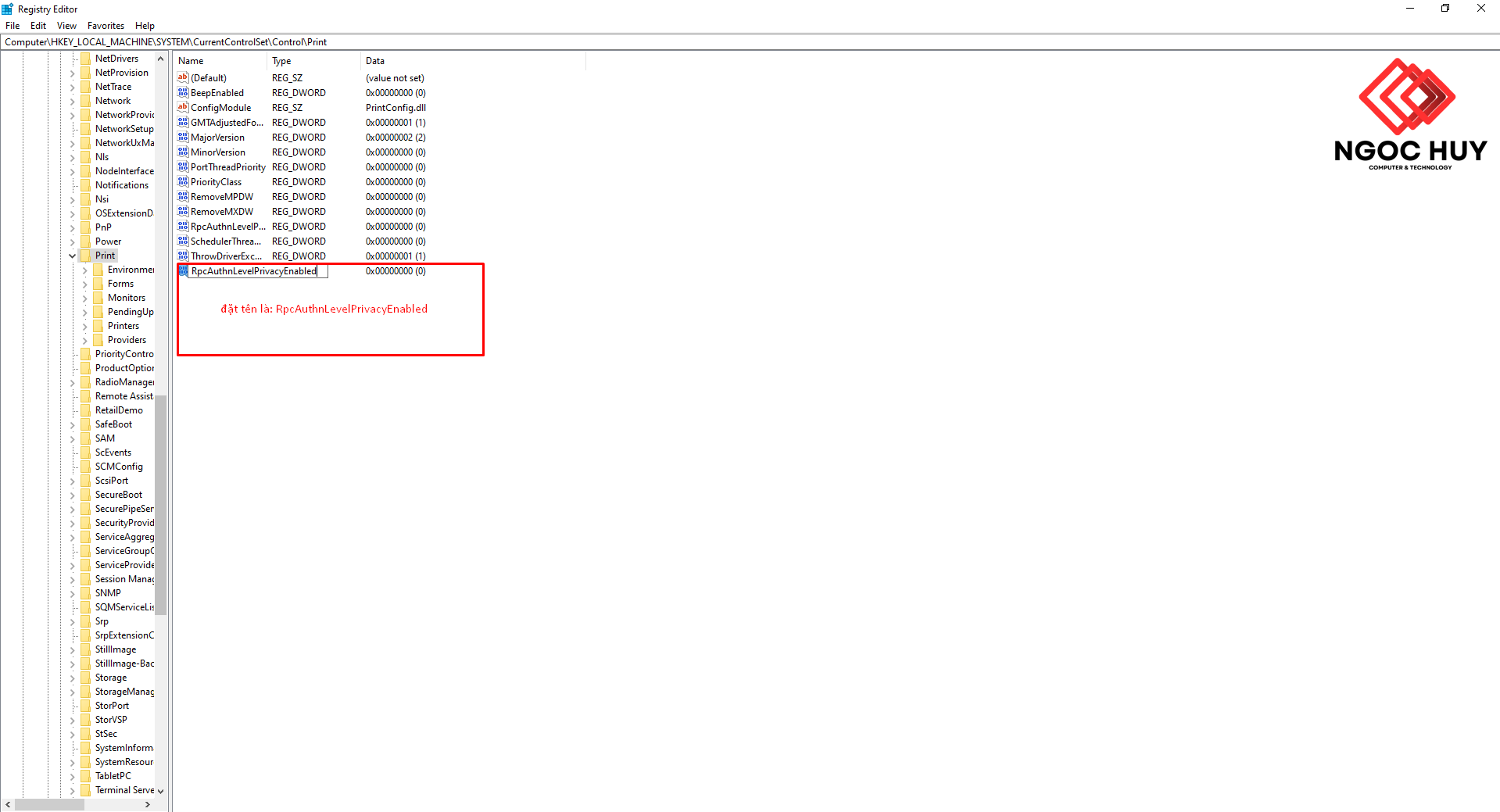Click the Monitors folder icon in tree

98,298
